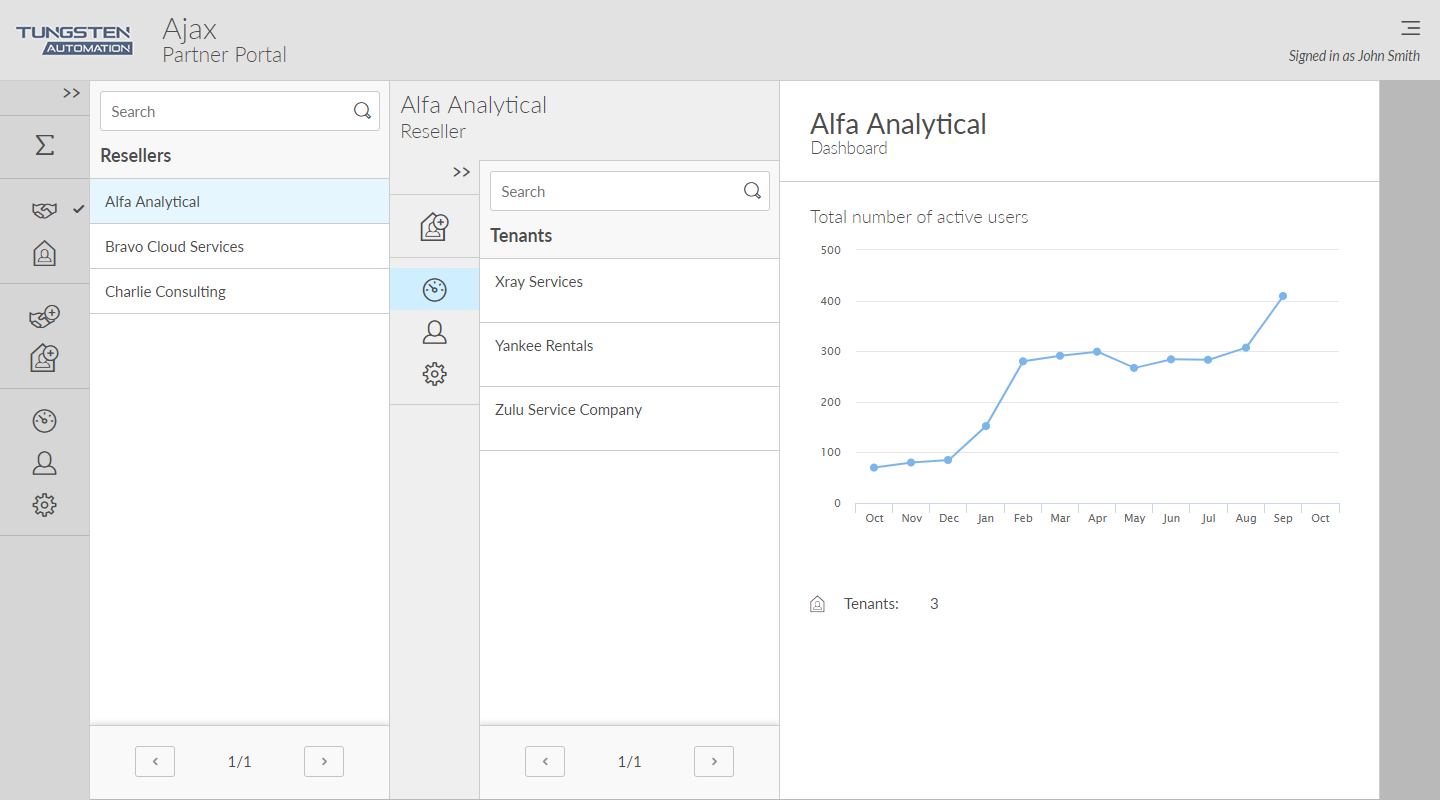Click the user icon in Alfa Analytical reseller panel

(434, 332)
